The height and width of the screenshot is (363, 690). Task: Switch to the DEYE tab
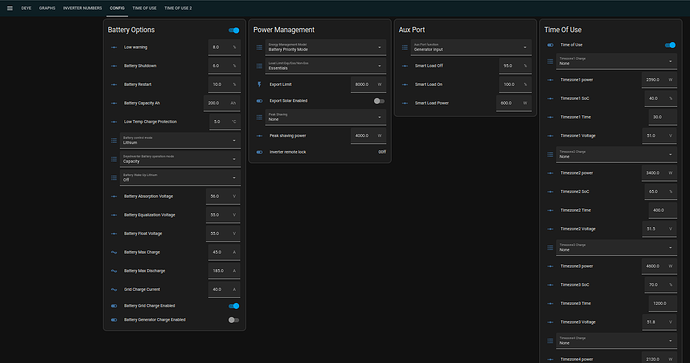[x=26, y=8]
